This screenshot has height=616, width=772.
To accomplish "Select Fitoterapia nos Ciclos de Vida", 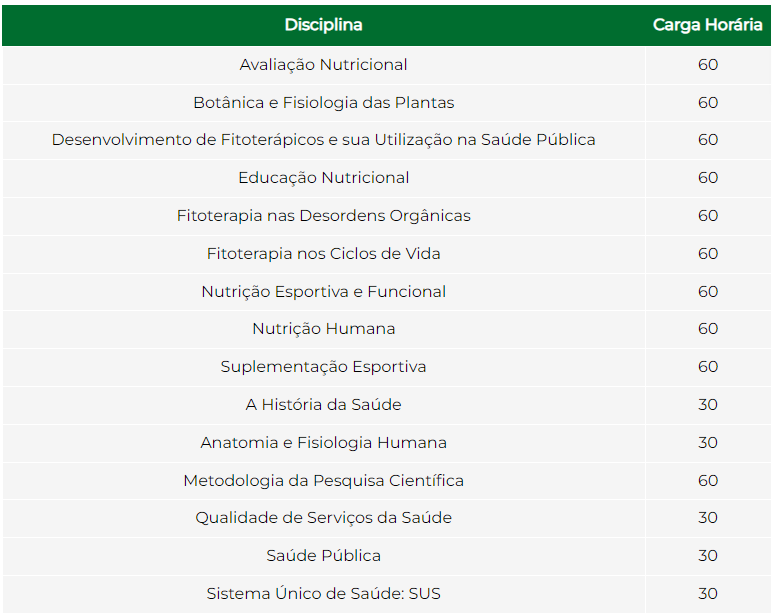I will pyautogui.click(x=323, y=254).
